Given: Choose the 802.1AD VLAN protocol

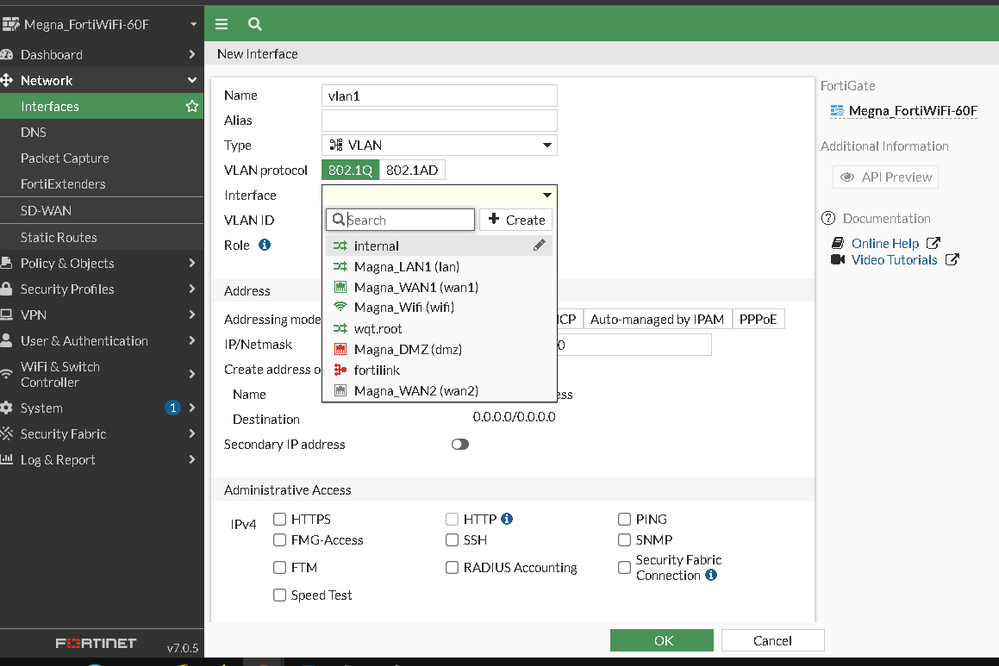Looking at the screenshot, I should (x=412, y=170).
